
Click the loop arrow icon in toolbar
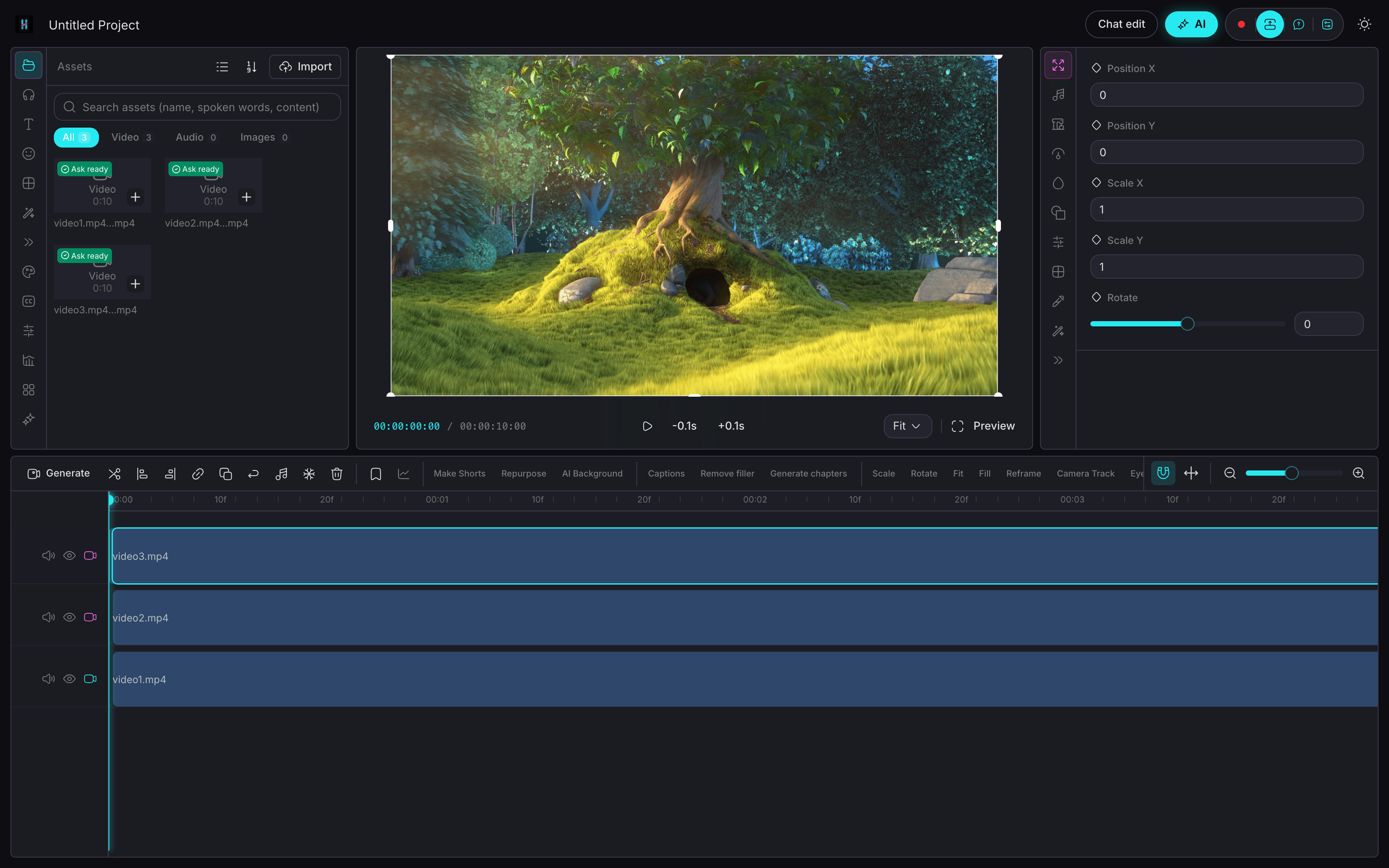pos(253,473)
